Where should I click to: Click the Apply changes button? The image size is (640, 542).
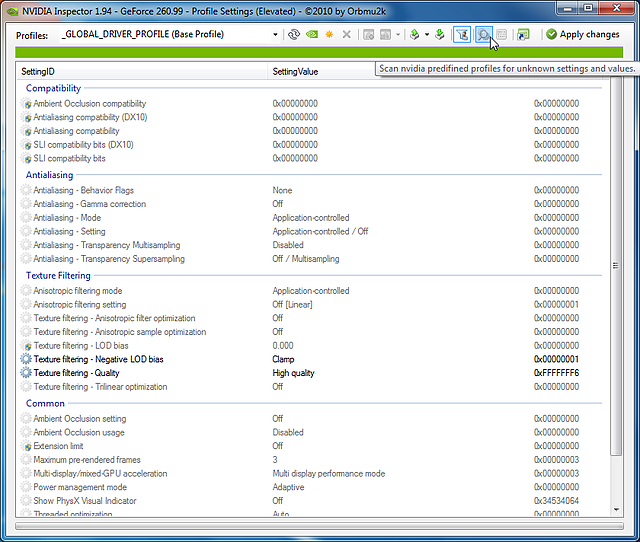[583, 35]
